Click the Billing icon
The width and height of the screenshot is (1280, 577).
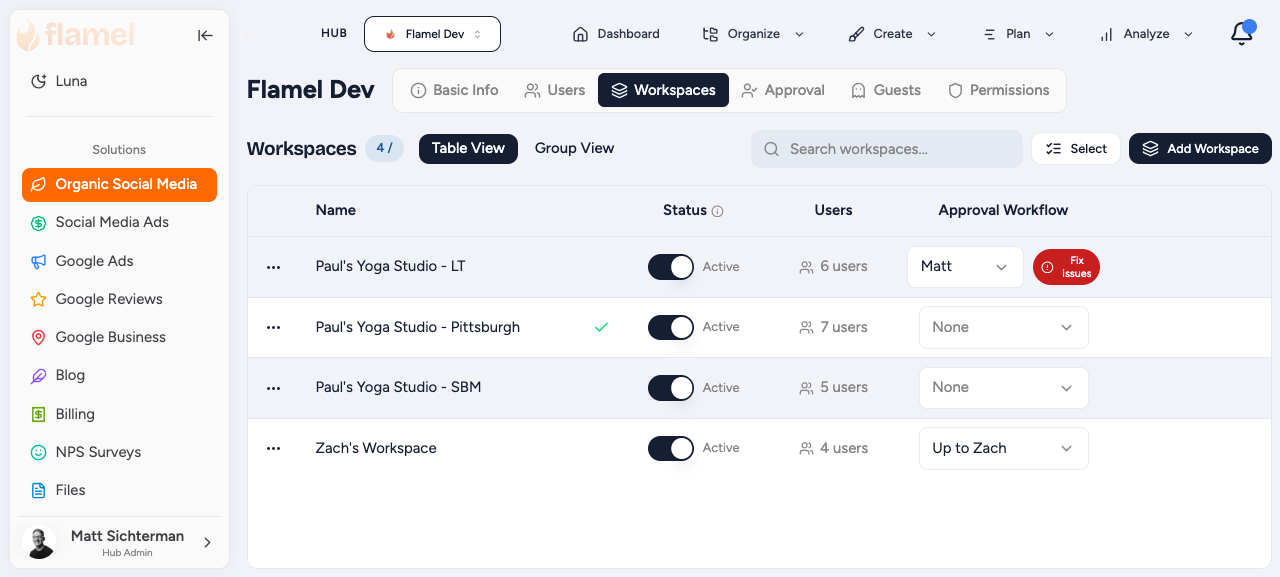38,414
